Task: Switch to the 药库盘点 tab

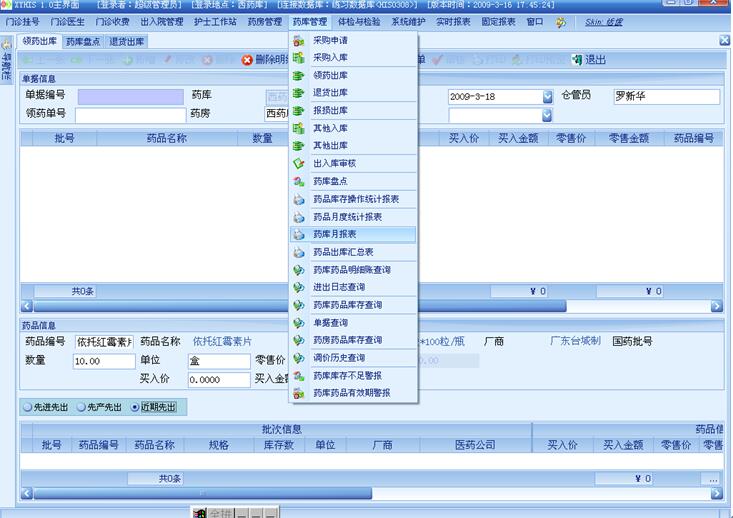Action: click(x=83, y=42)
